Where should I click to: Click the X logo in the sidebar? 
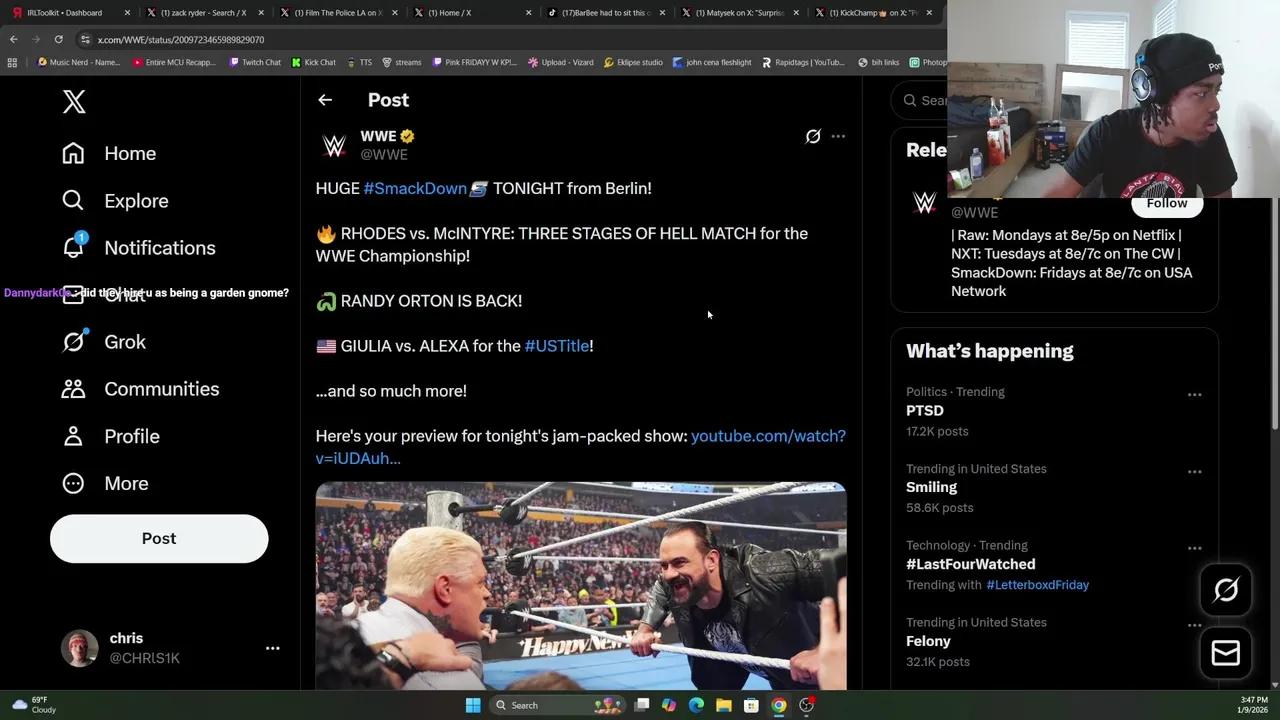point(74,101)
